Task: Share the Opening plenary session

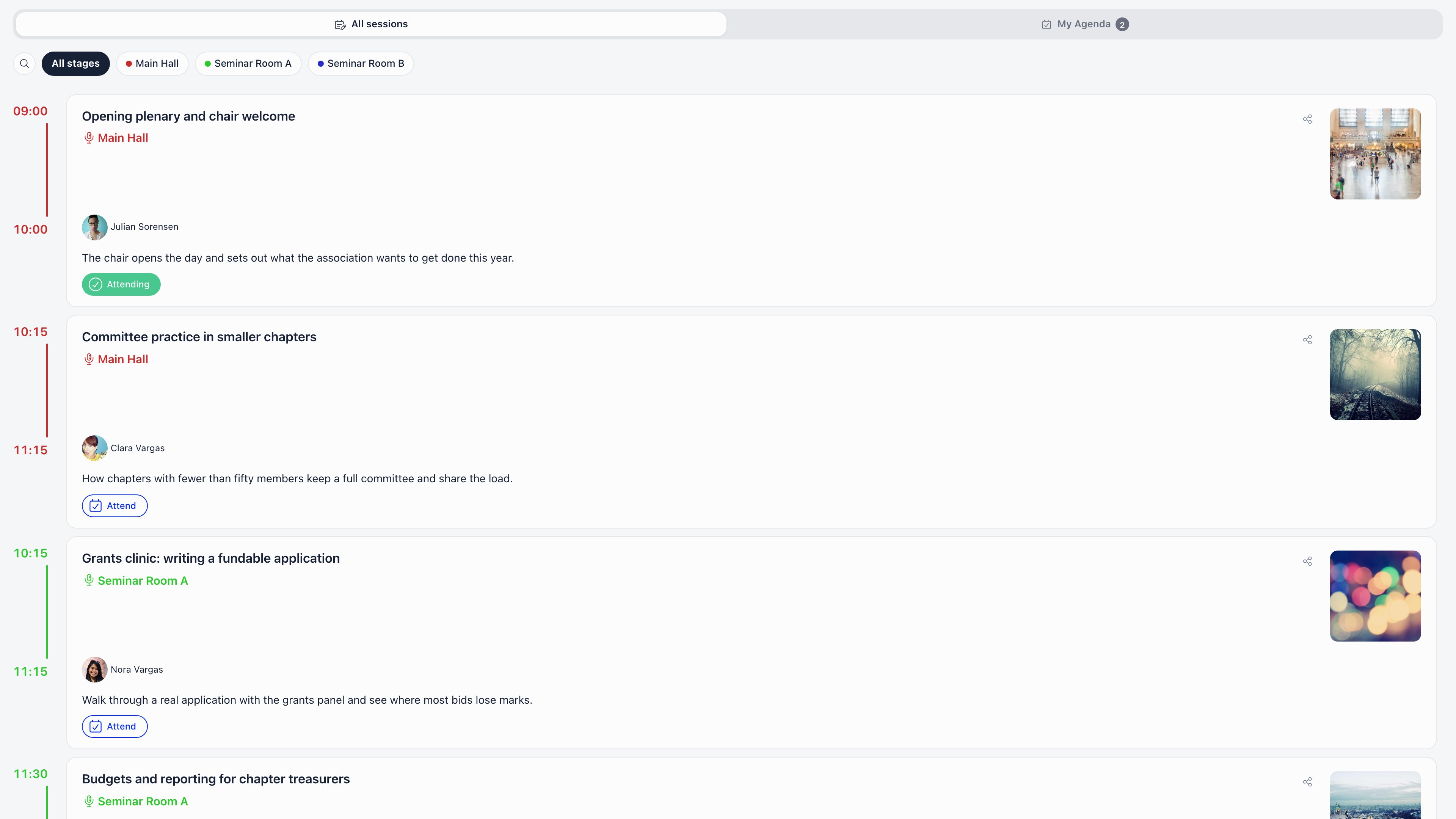Action: point(1307,119)
